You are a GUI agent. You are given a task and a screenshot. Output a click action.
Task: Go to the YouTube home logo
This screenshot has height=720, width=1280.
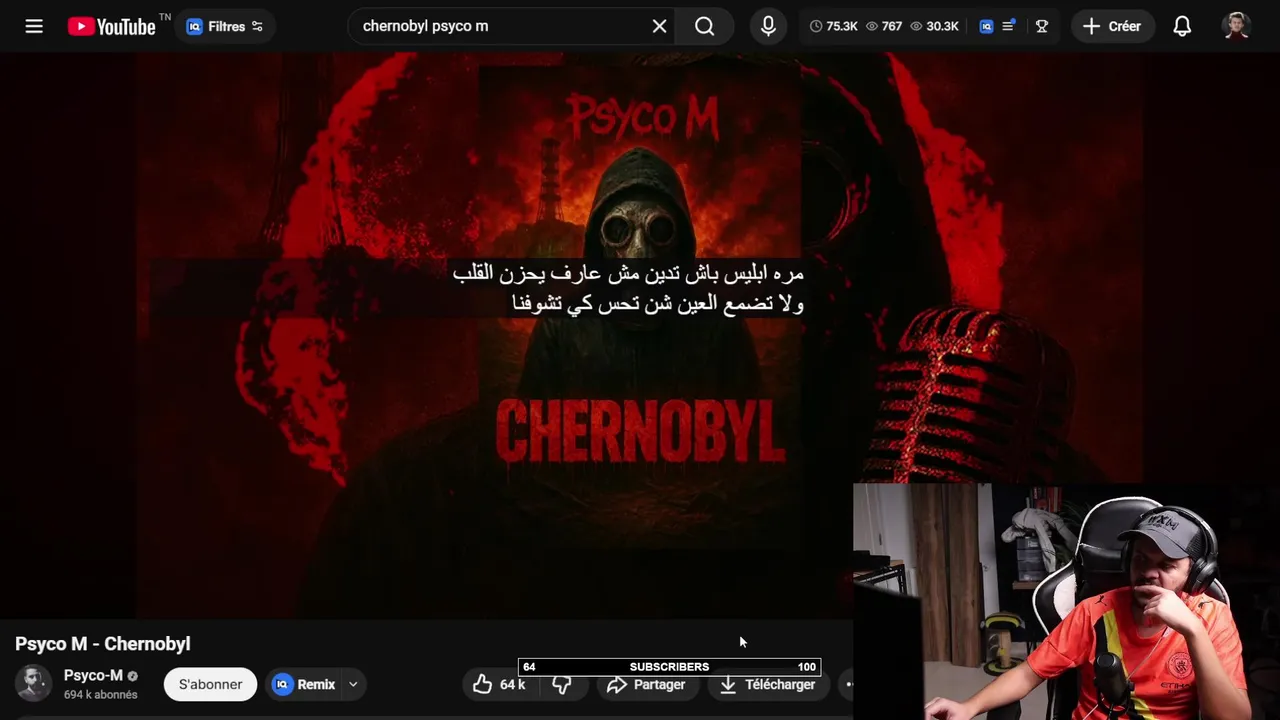[x=112, y=26]
